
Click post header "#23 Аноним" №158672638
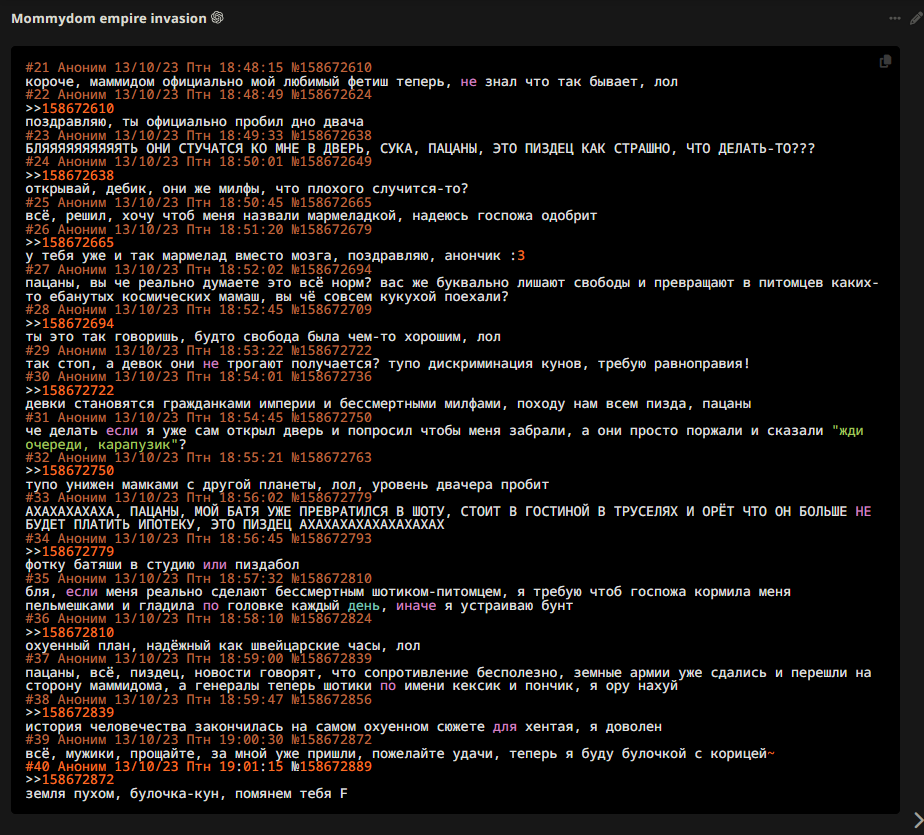point(199,135)
